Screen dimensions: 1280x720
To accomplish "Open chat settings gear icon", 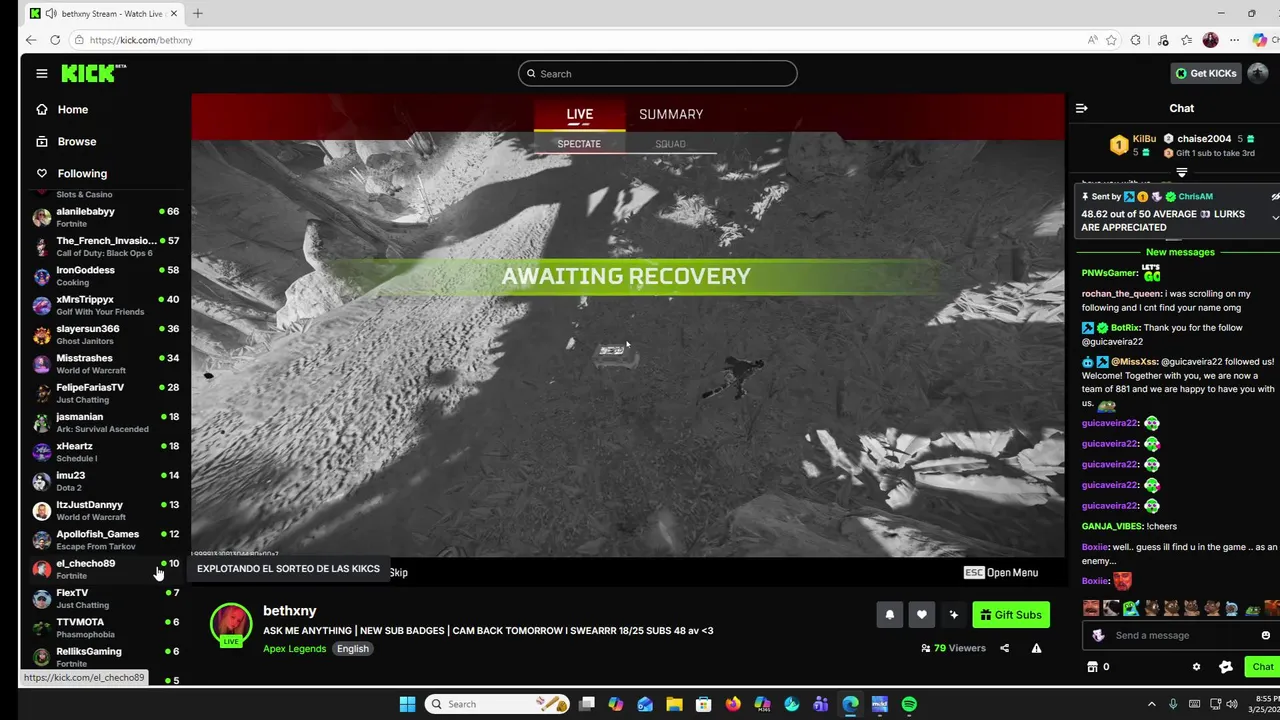I will tap(1196, 667).
